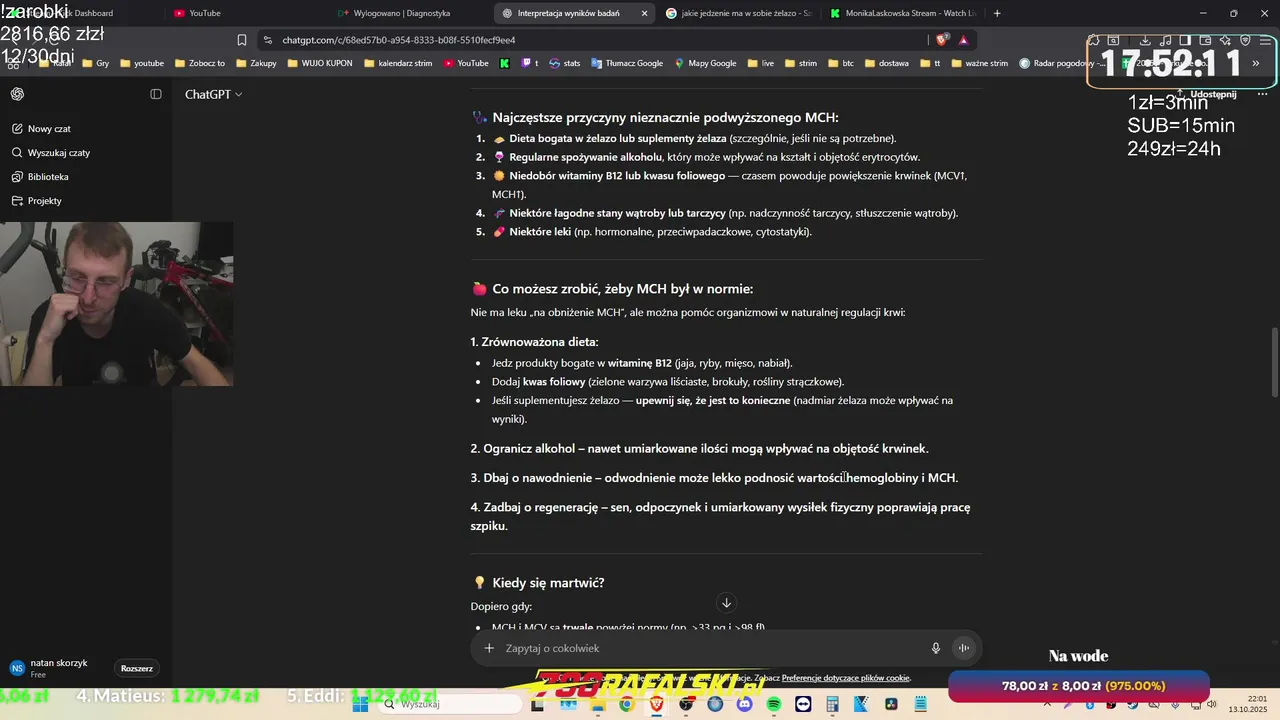The height and width of the screenshot is (720, 1280).
Task: Open the YouTube bookmark in the bookmarks bar
Action: [465, 63]
